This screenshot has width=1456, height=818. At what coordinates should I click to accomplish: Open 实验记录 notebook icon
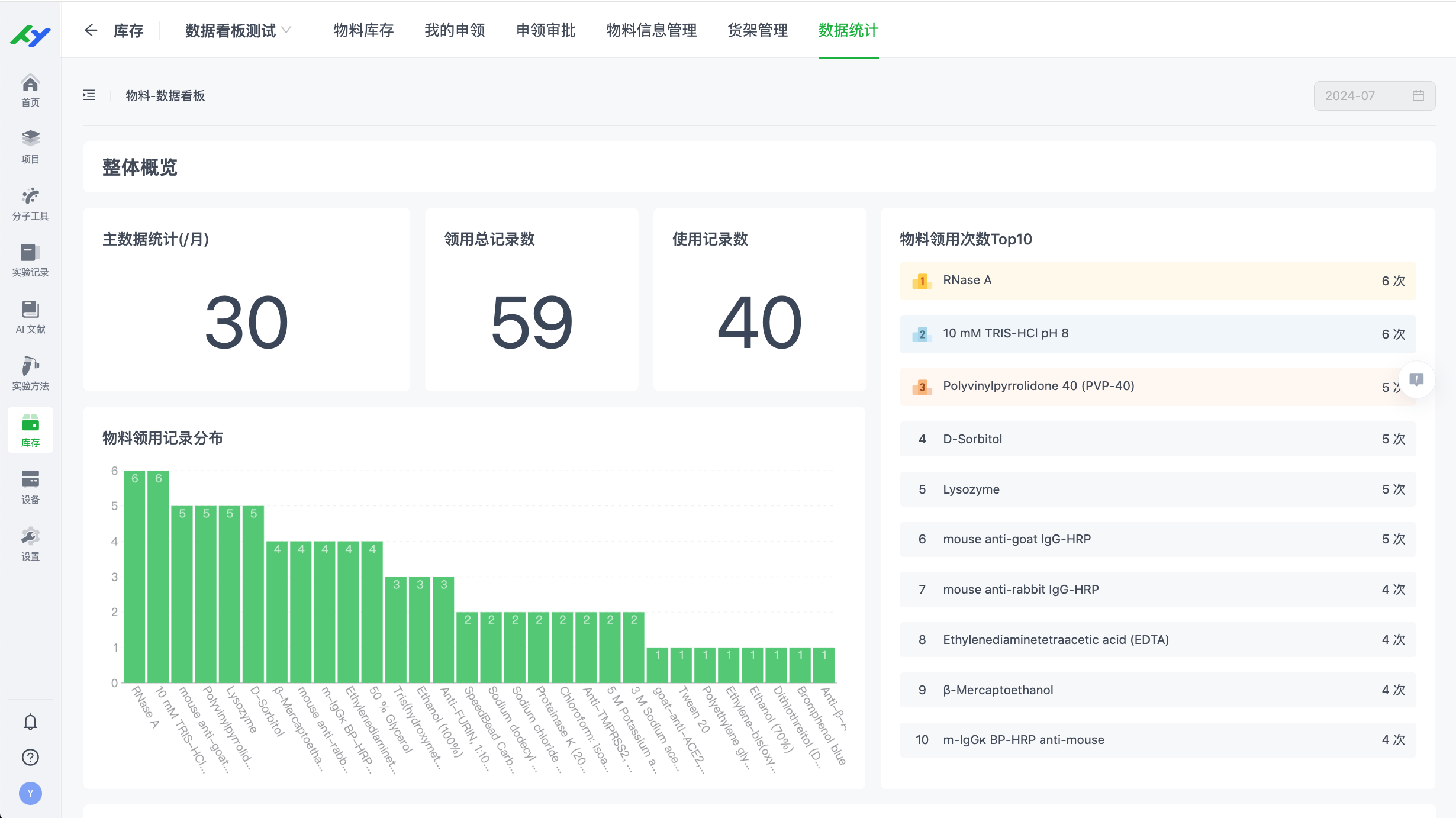click(x=30, y=260)
